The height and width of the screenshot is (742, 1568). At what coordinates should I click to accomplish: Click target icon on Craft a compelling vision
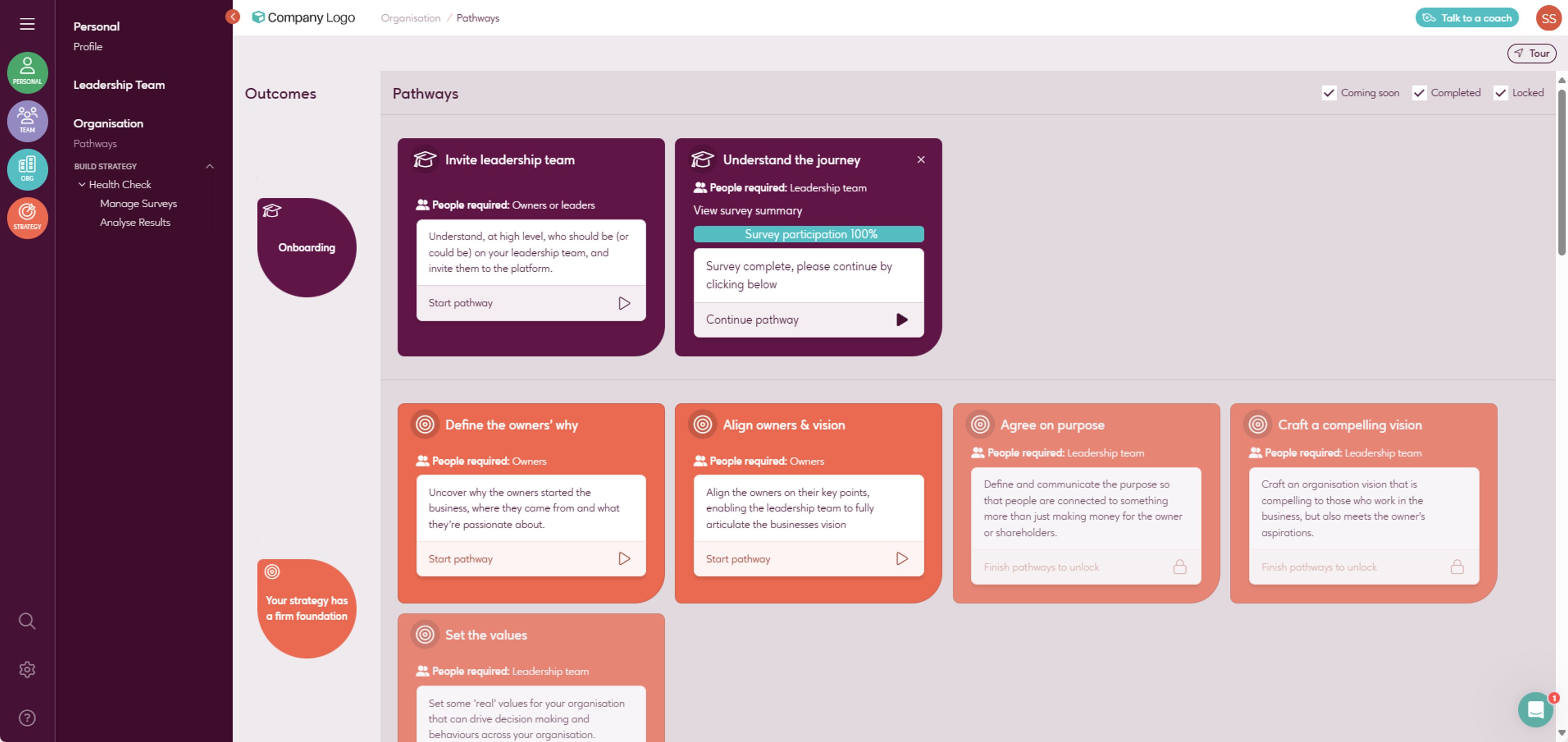(x=1258, y=424)
